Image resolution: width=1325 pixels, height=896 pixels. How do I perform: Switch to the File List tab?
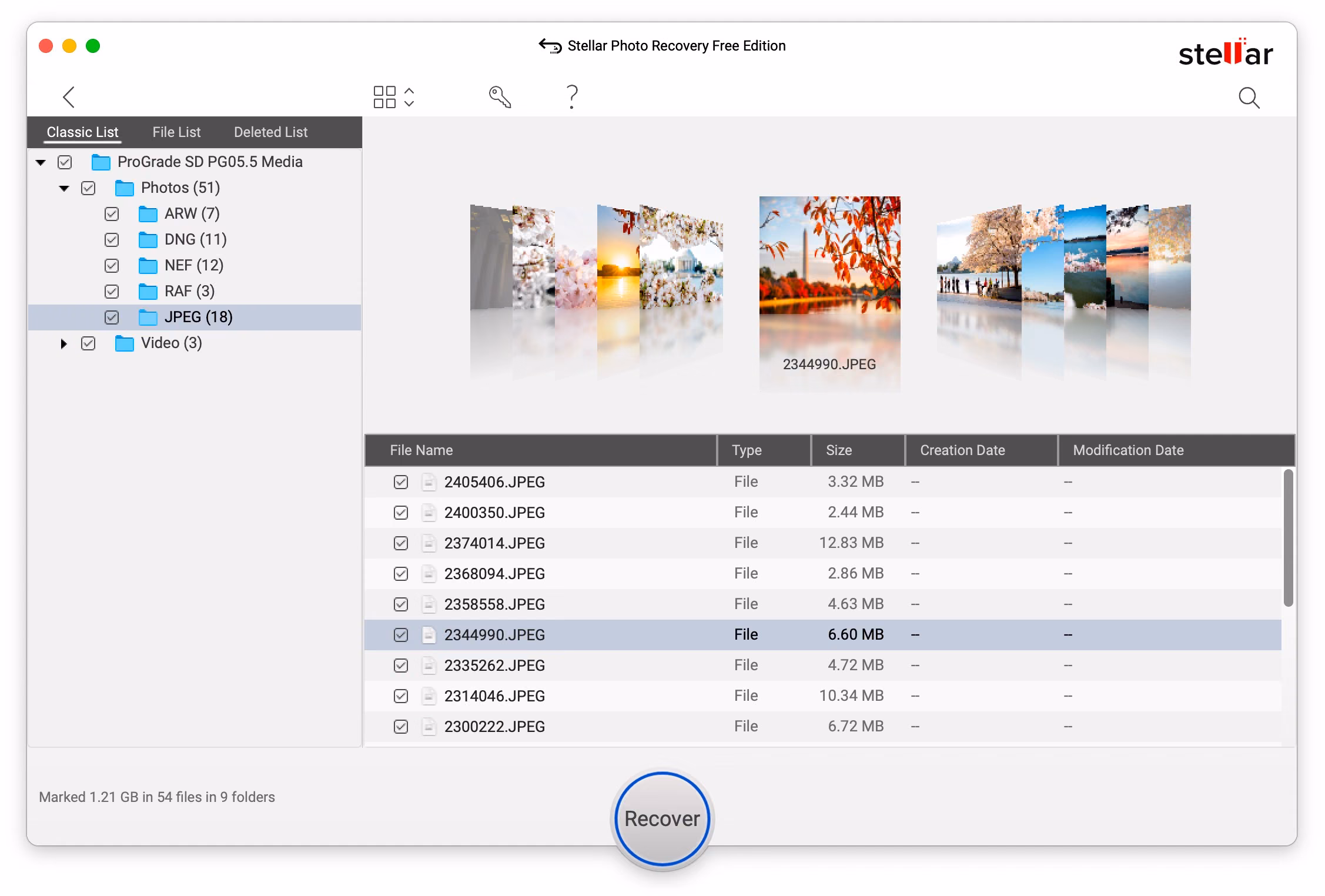(176, 132)
